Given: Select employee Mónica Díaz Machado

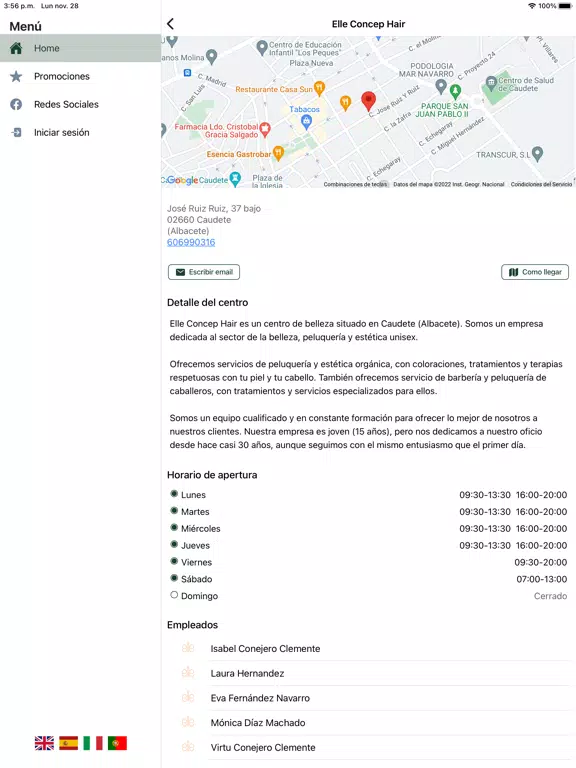Looking at the screenshot, I should coord(368,722).
